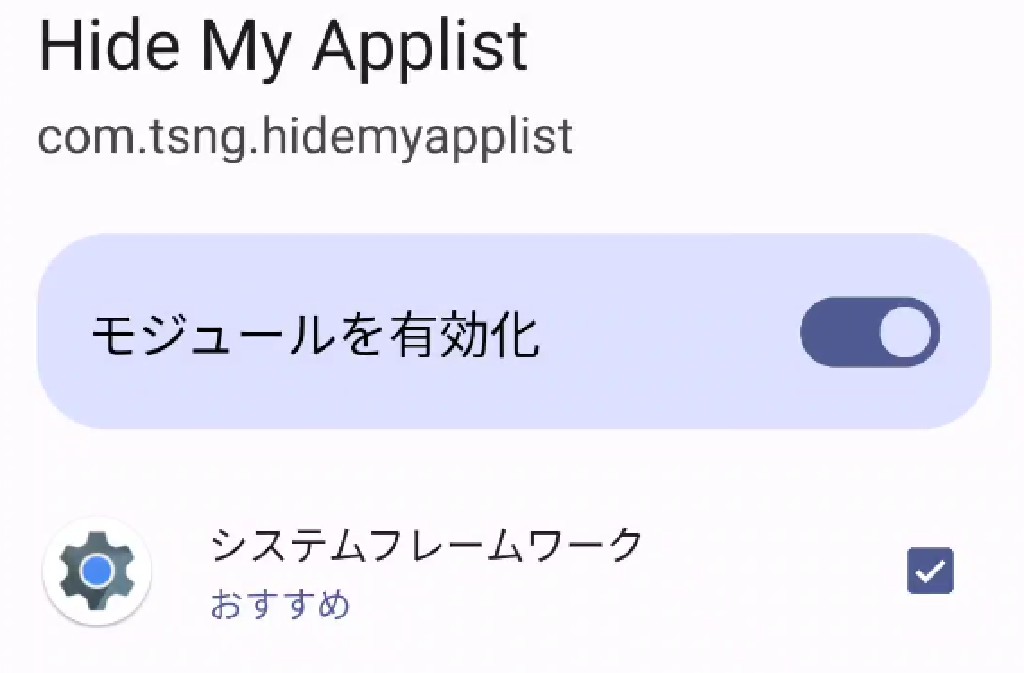Select the com.tsng.hidemyapplist package name
Viewport: 1024px width, 673px height.
pyautogui.click(x=303, y=137)
